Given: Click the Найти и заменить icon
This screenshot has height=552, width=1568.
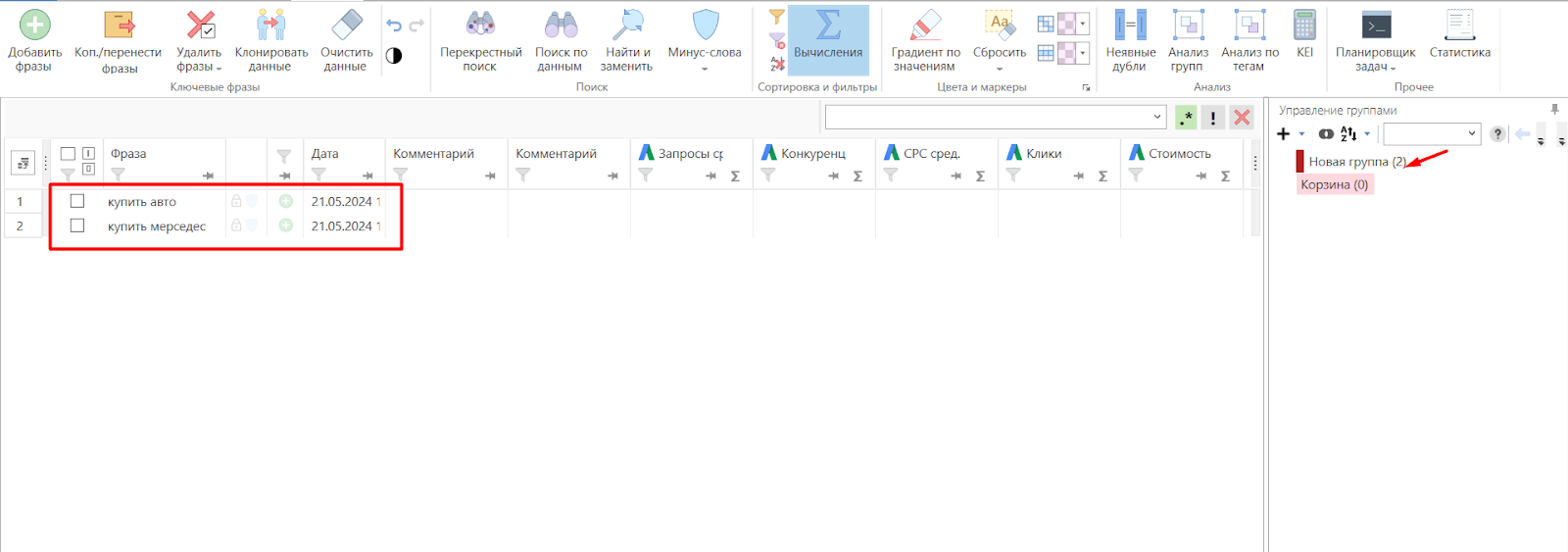Looking at the screenshot, I should pyautogui.click(x=627, y=25).
